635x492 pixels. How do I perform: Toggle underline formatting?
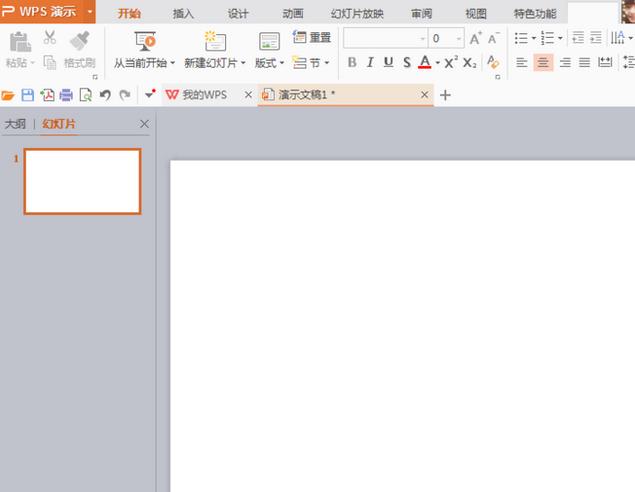(388, 62)
